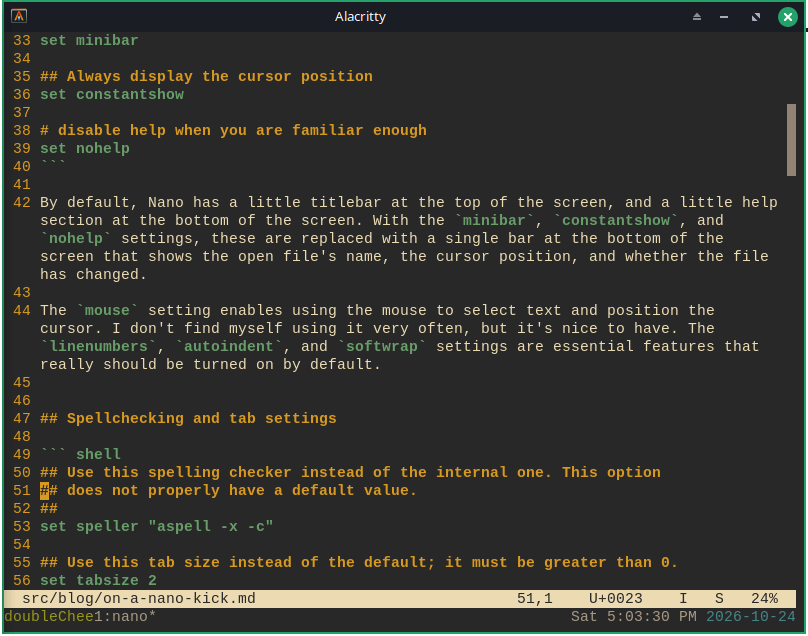
Task: Click line number 42 in the gutter
Action: pos(22,203)
